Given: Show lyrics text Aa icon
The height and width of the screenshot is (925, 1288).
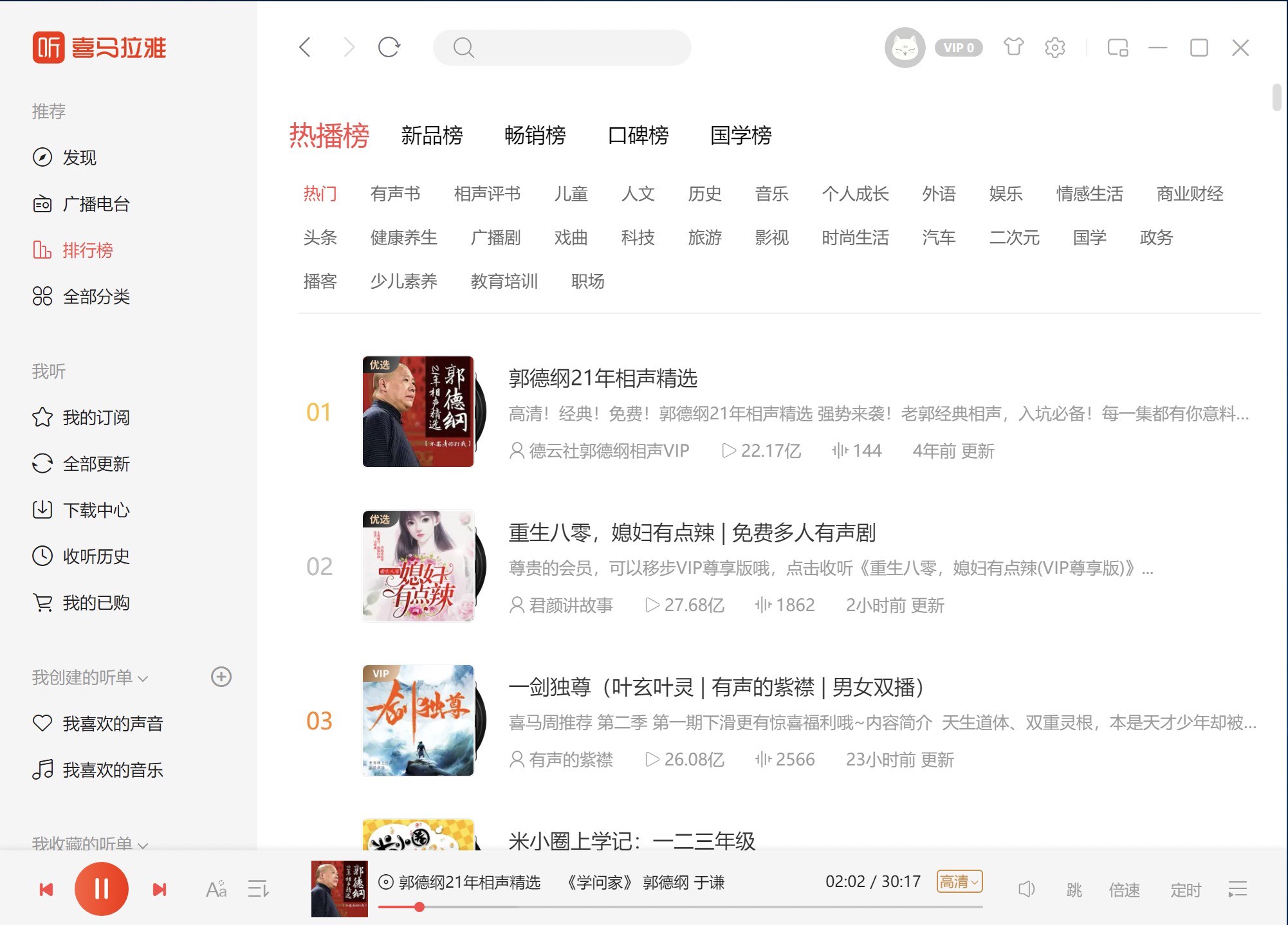Looking at the screenshot, I should [216, 890].
